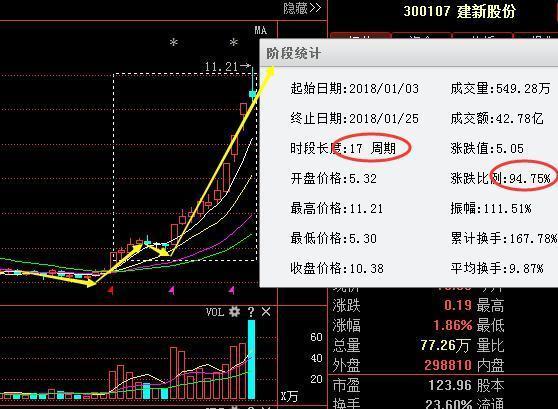Click the 成交额 42.78亿 entry
Image resolution: width=558 pixels, height=409 pixels.
(x=497, y=119)
